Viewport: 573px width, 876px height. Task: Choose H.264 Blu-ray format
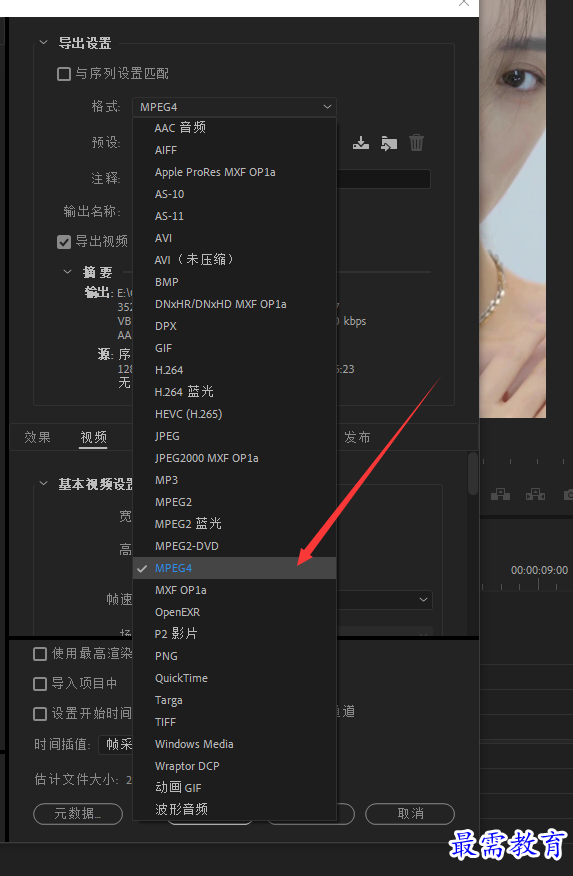coord(234,392)
